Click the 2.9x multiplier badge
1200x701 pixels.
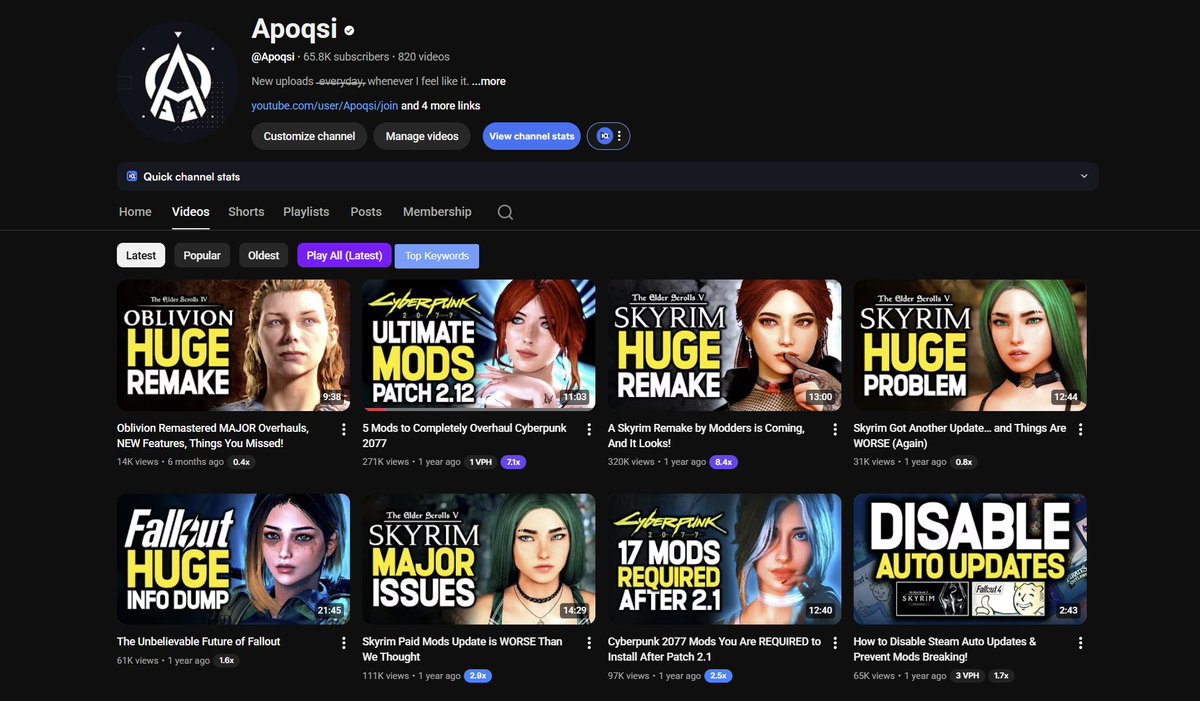[x=478, y=676]
